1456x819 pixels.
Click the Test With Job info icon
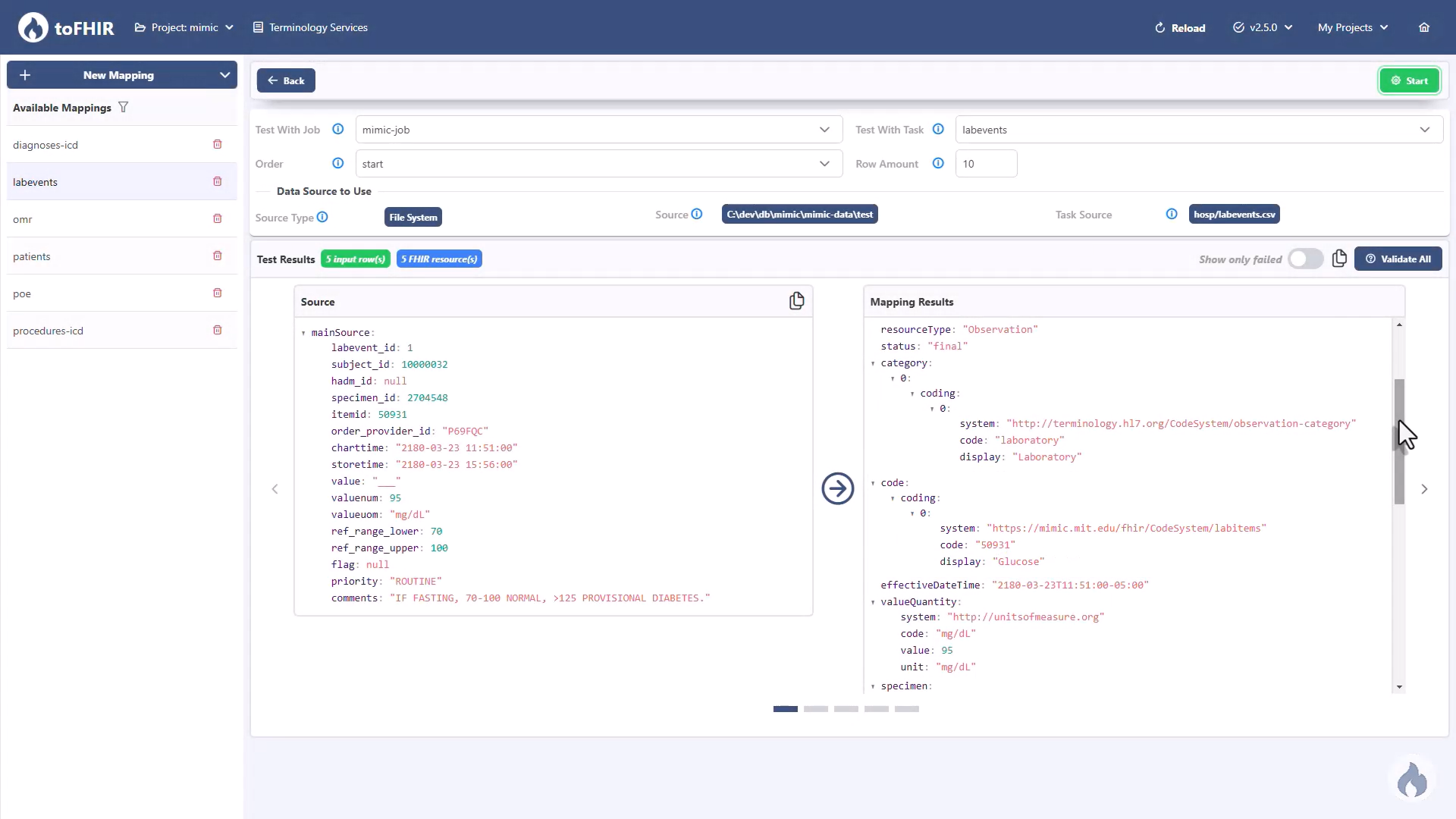[337, 129]
